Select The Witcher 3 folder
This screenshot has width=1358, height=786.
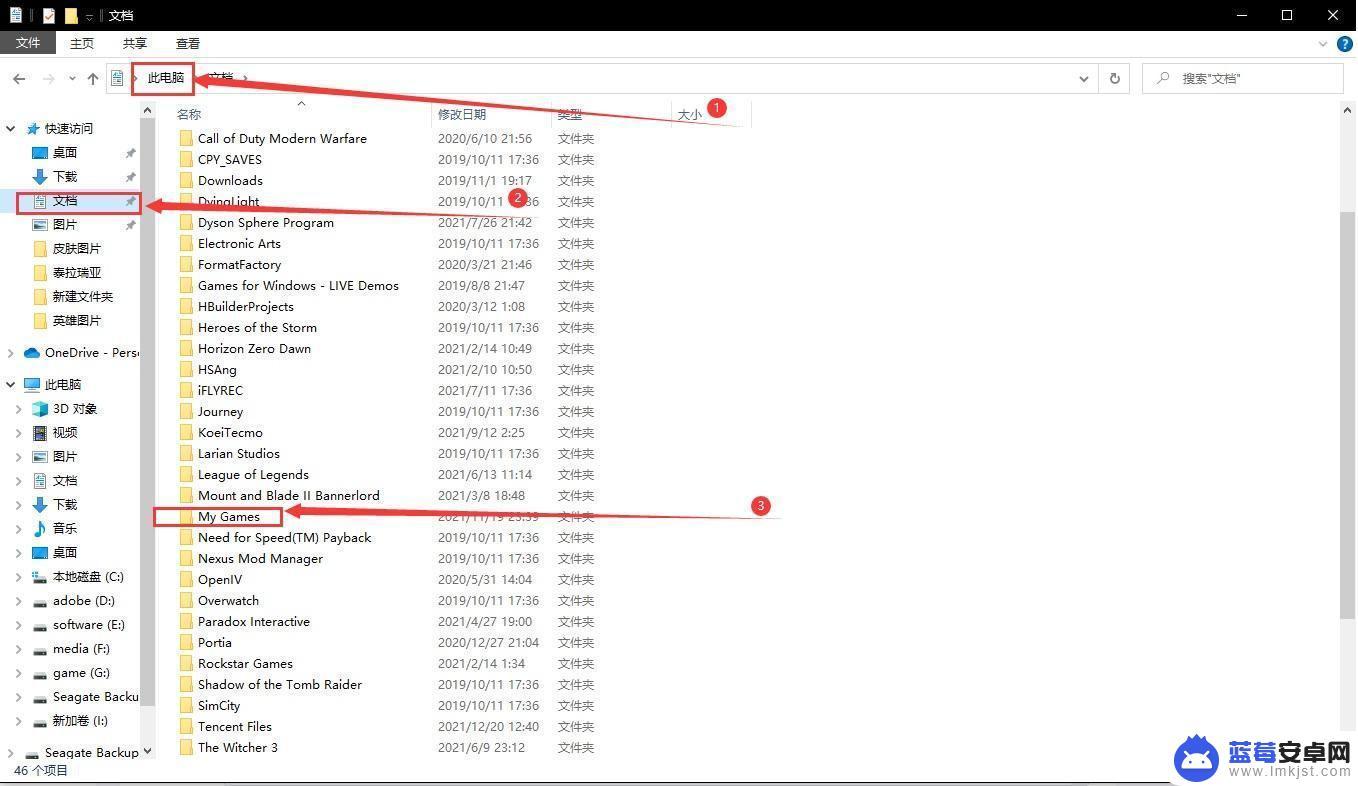(238, 748)
